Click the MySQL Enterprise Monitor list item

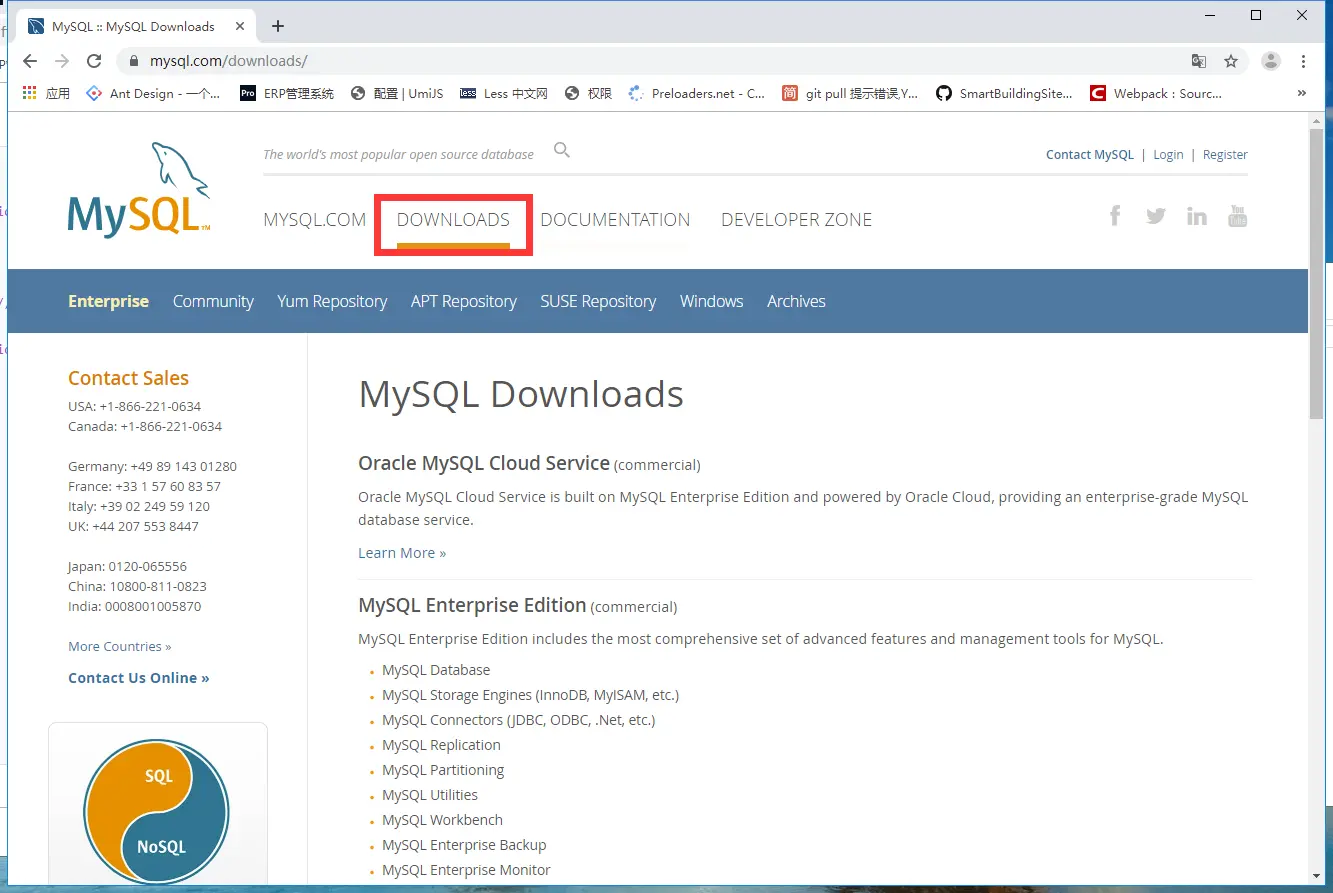(x=466, y=870)
